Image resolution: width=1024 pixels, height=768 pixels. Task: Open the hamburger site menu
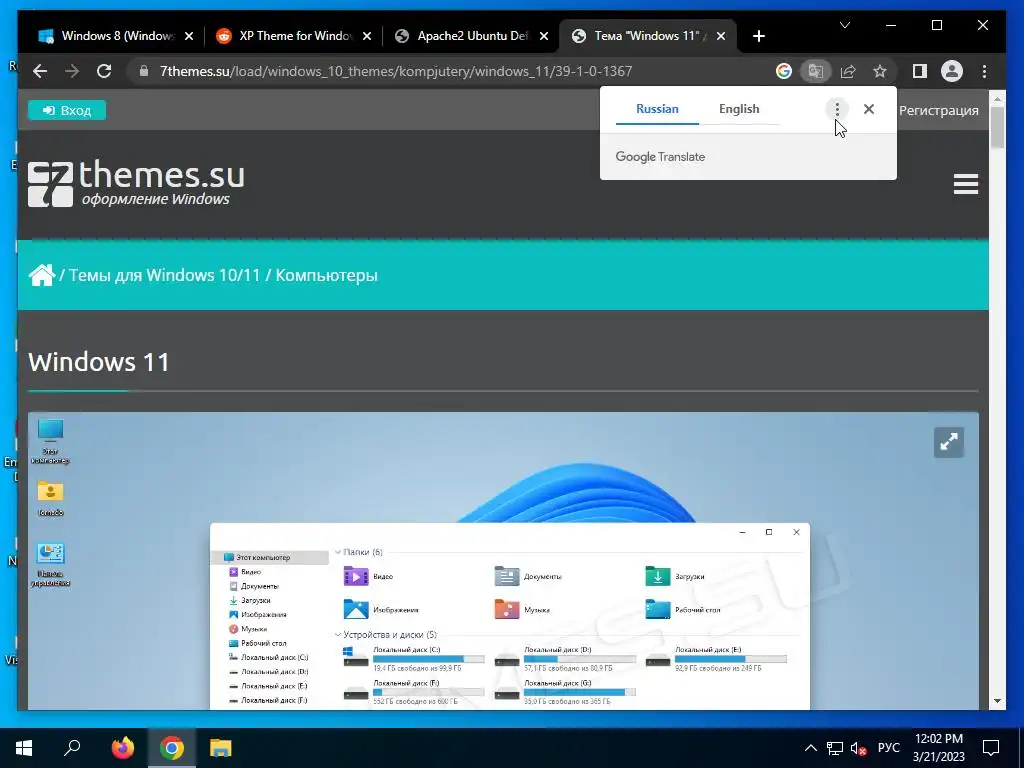965,184
